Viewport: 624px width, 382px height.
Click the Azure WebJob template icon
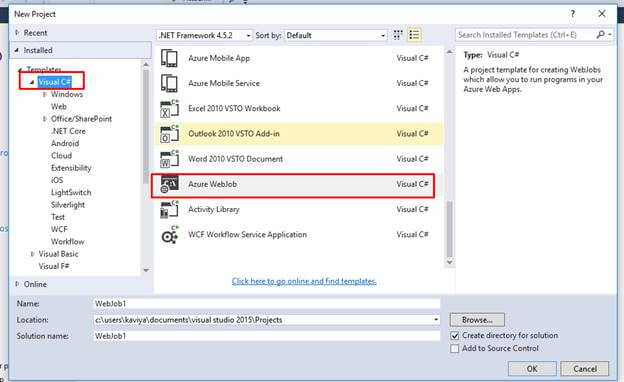[x=169, y=184]
